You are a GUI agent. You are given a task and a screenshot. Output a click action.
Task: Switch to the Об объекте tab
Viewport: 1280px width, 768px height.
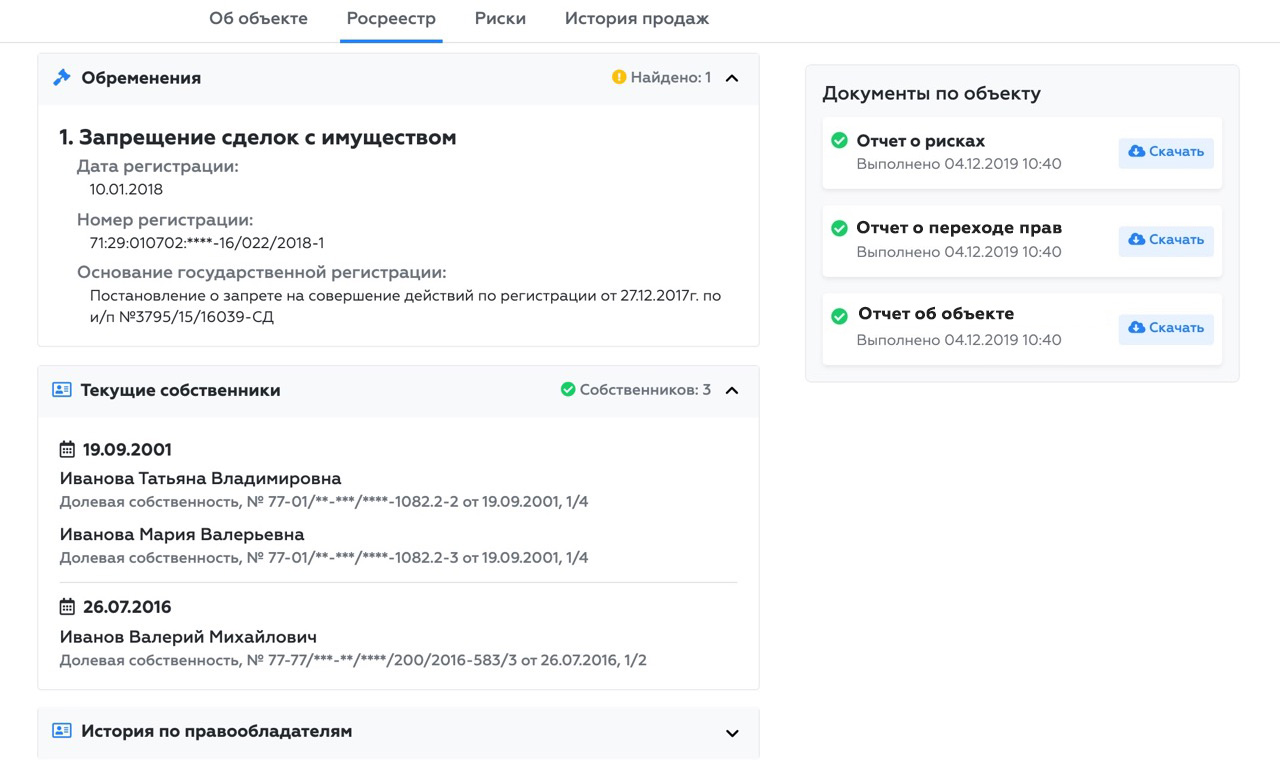[x=258, y=19]
